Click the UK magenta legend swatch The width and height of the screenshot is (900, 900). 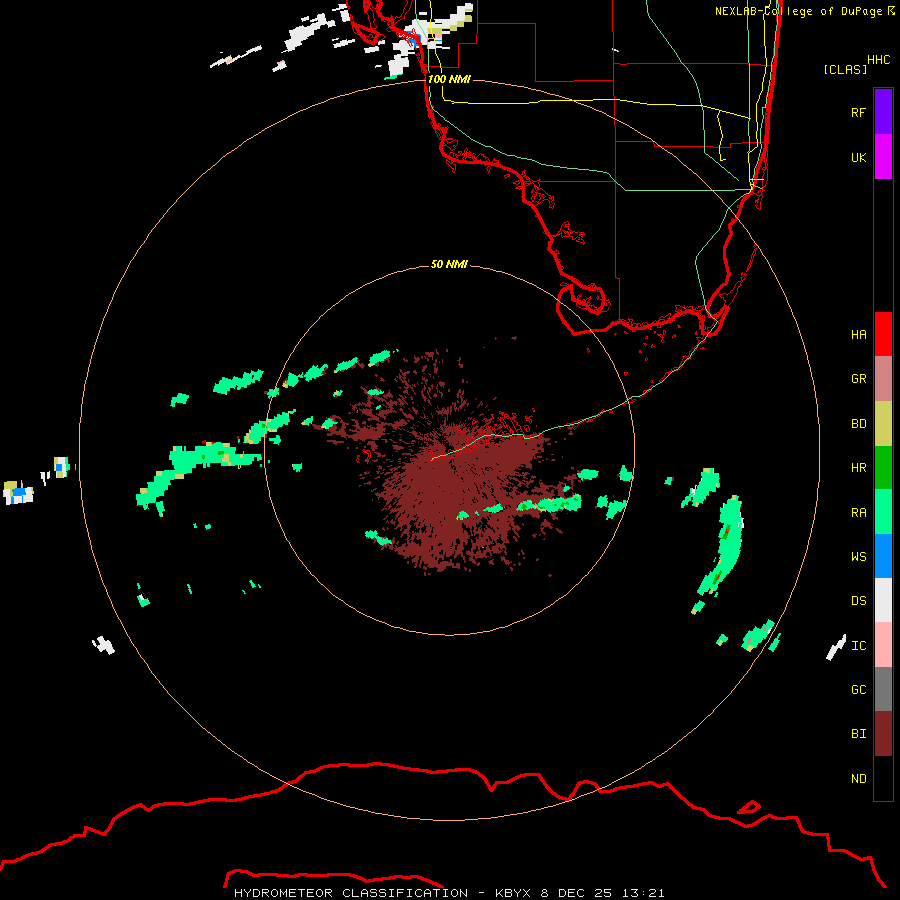pos(883,157)
